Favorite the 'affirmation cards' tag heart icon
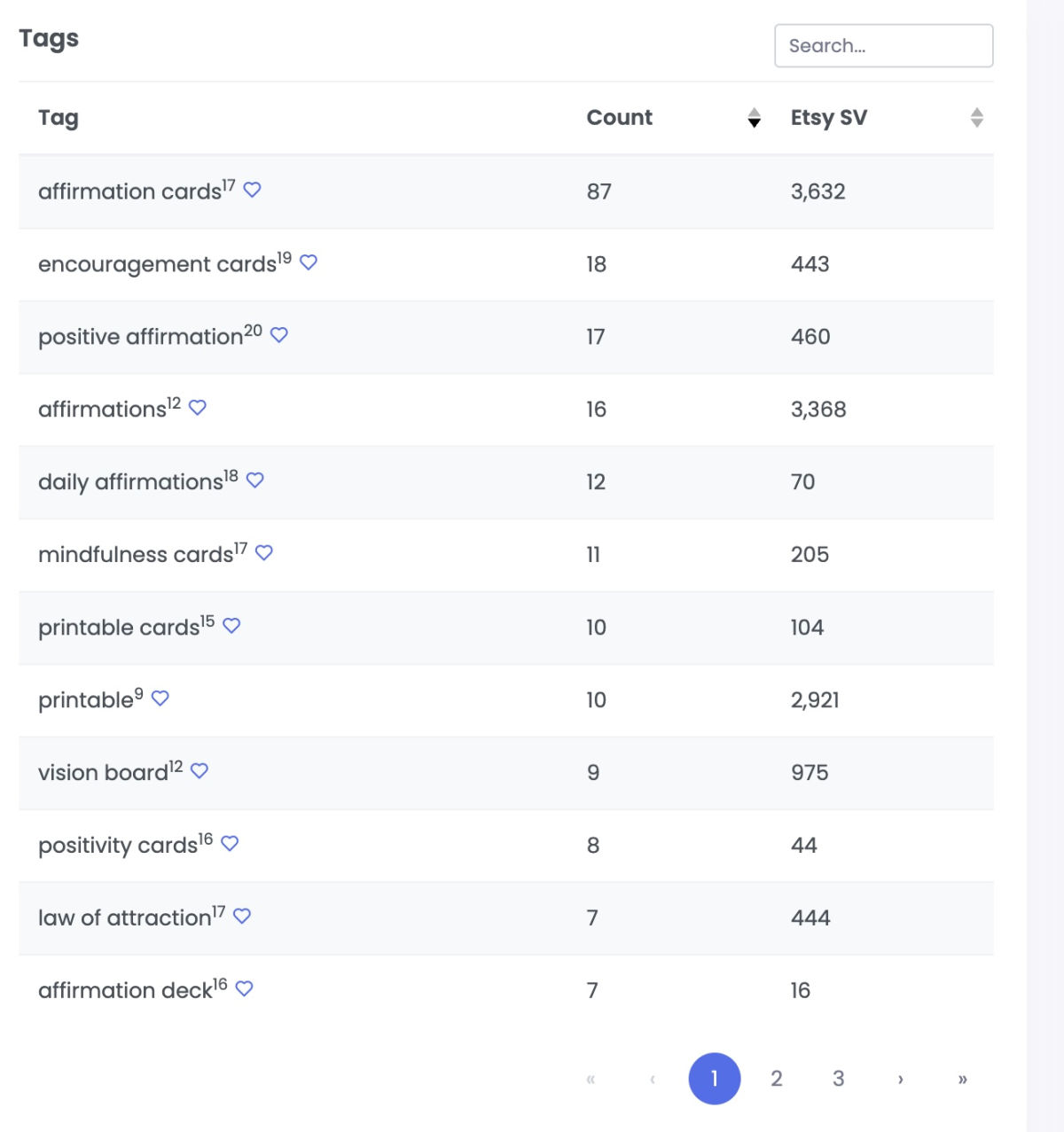The height and width of the screenshot is (1132, 1064). click(252, 190)
